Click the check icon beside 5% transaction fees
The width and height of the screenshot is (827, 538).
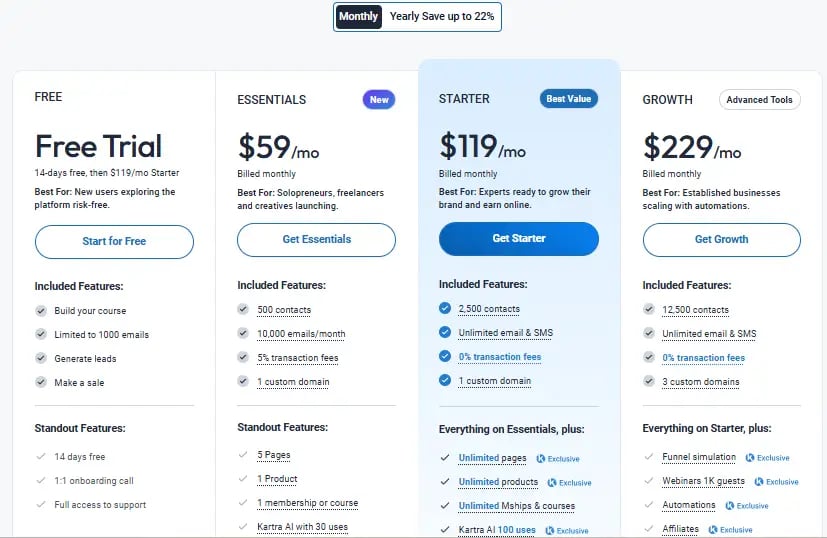pos(243,358)
